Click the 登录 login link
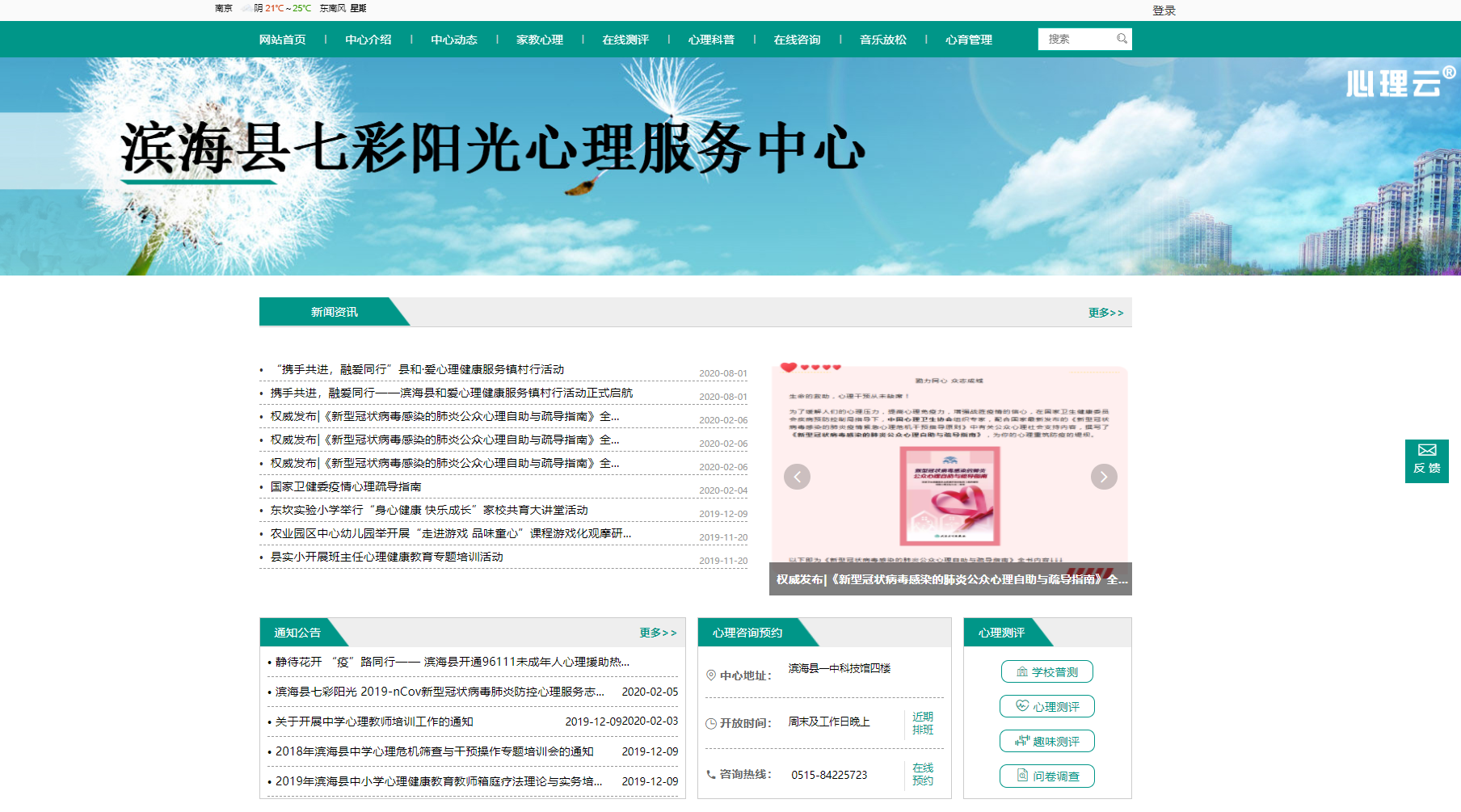Viewport: 1461px width, 812px height. (1164, 11)
